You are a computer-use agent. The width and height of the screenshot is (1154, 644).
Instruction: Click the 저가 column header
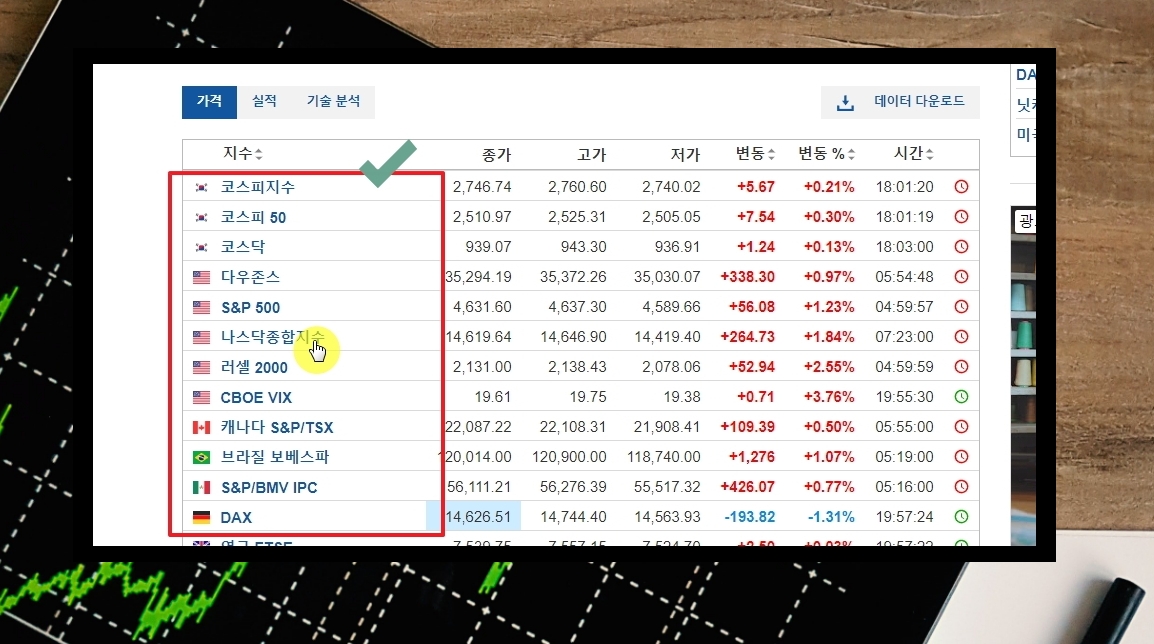pos(685,155)
